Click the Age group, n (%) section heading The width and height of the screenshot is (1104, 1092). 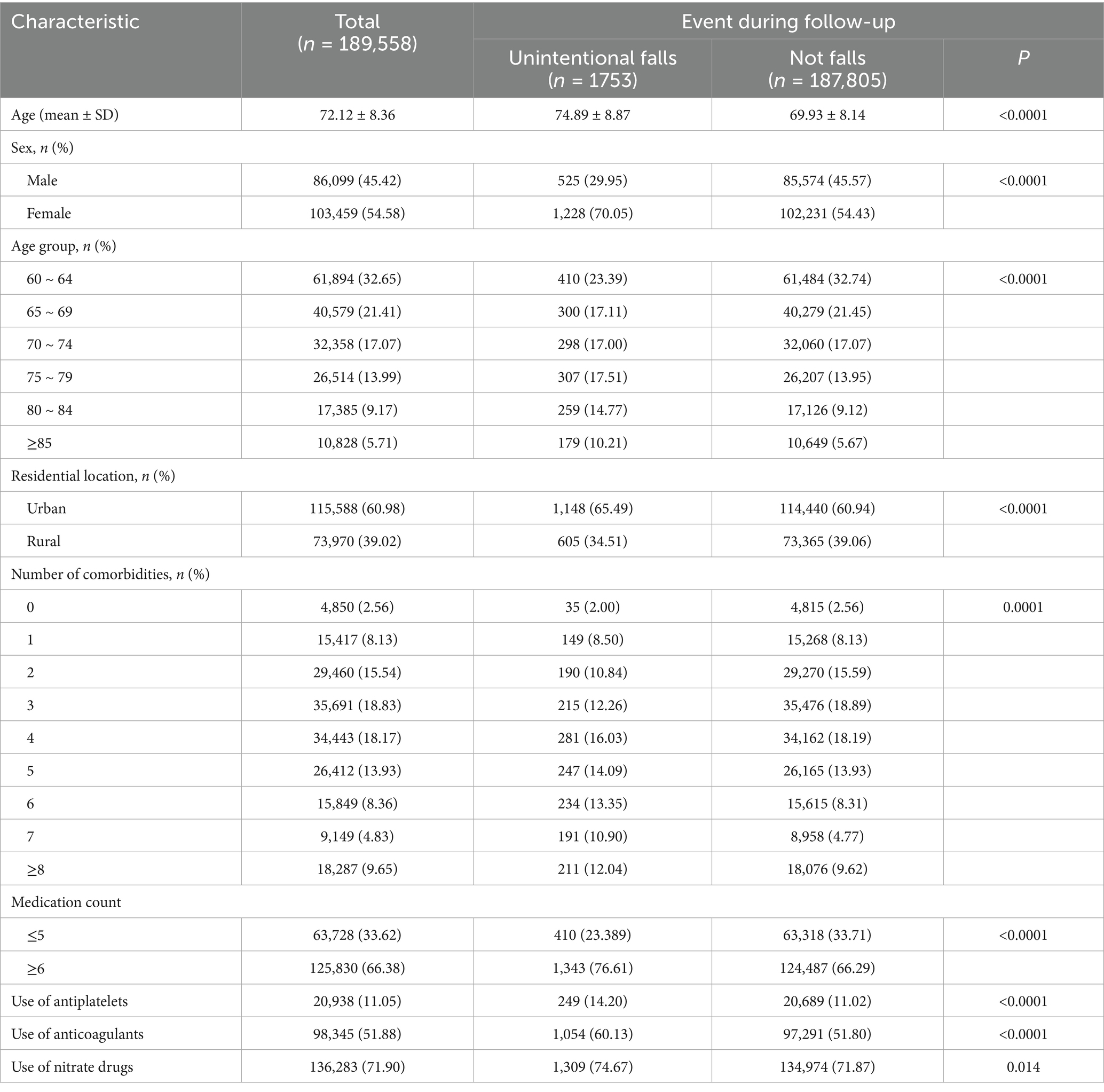click(64, 246)
